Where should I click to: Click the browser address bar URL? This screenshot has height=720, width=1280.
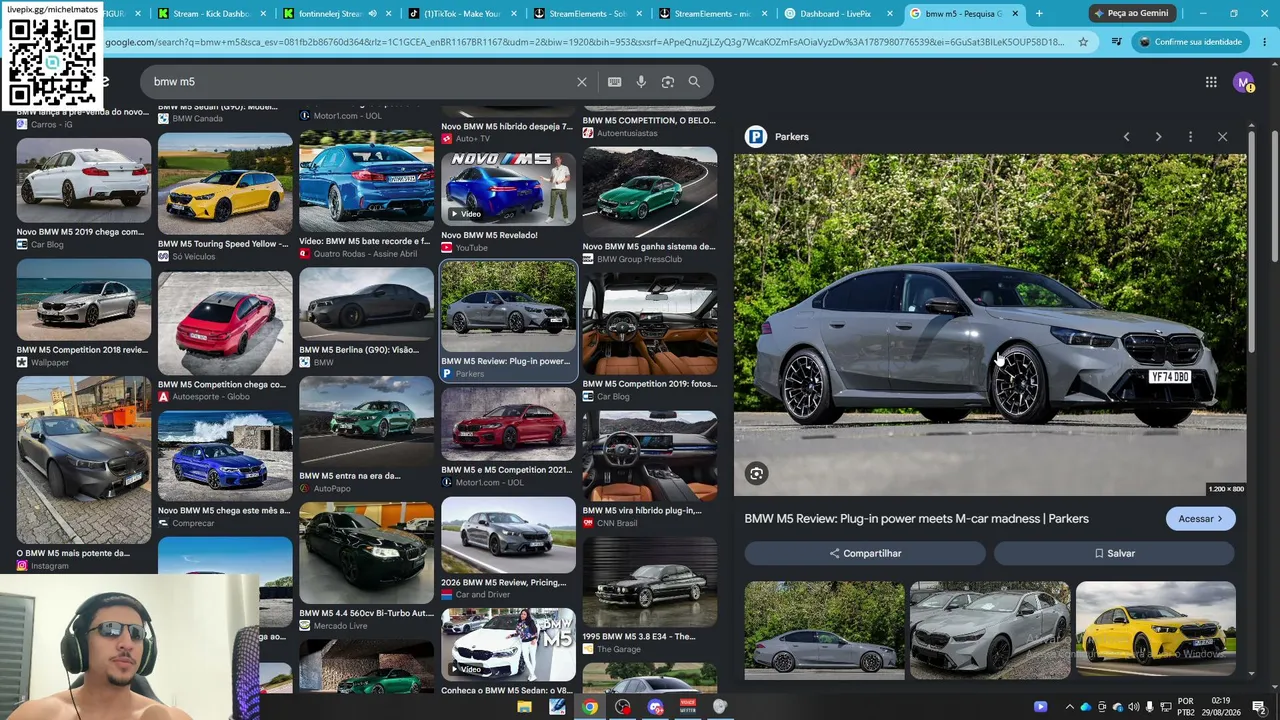585,42
